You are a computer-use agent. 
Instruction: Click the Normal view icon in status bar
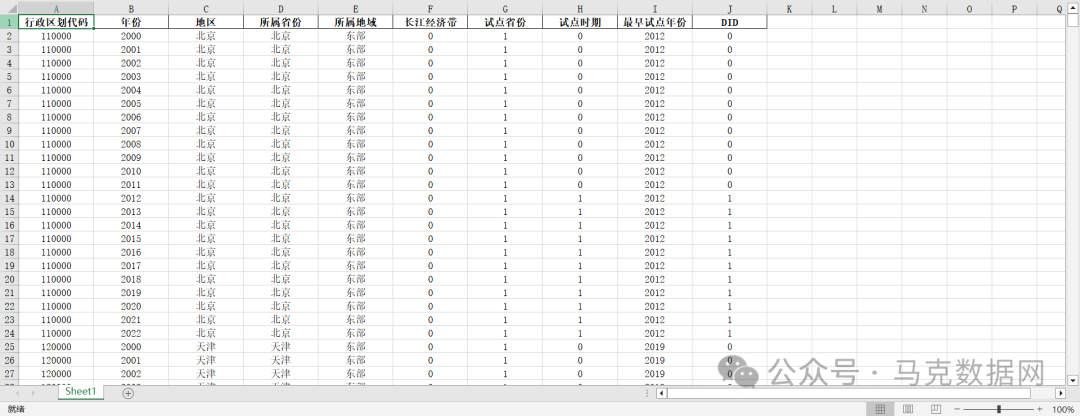[880, 409]
